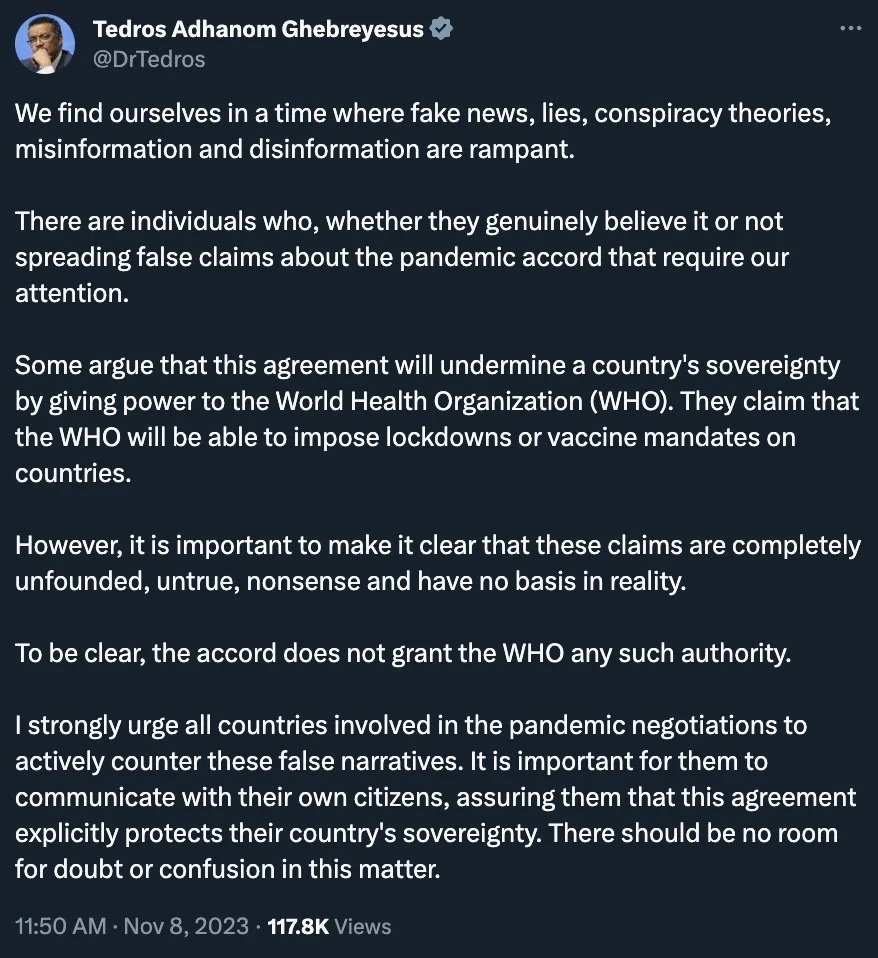Viewport: 878px width, 958px height.
Task: Open the Tedros Adhanom Ghebreyesus display name
Action: point(258,29)
